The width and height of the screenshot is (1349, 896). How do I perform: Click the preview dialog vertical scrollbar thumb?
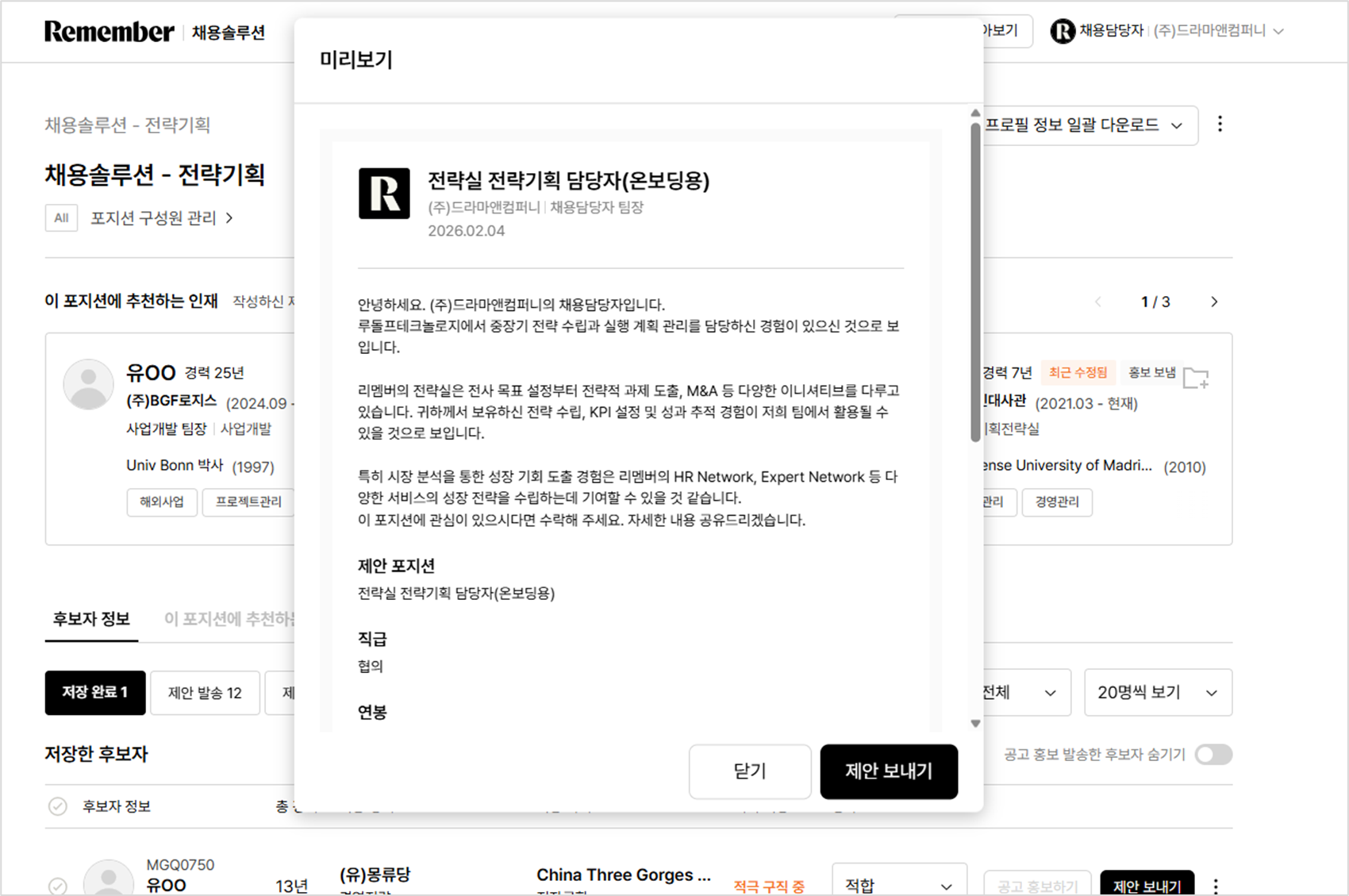(x=975, y=278)
